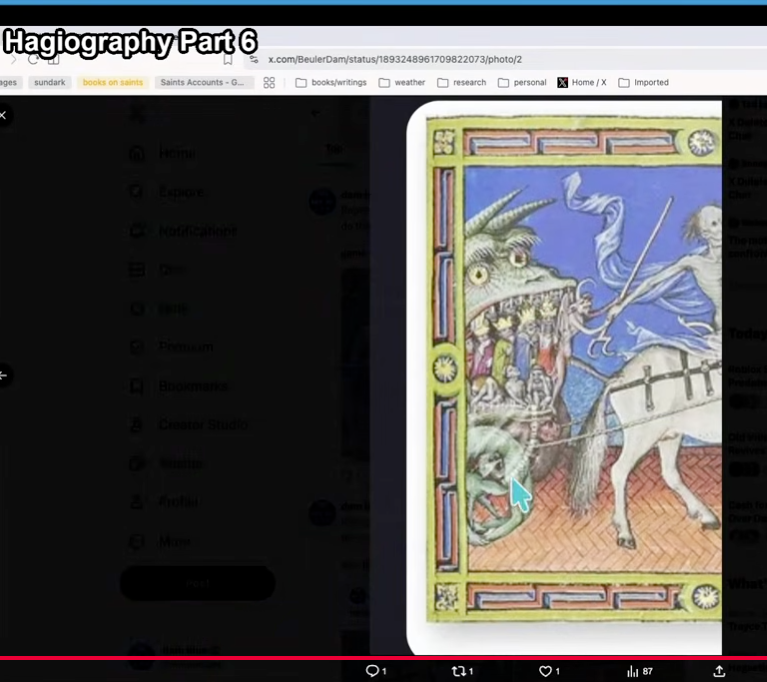Open the sundark bookmark group
This screenshot has height=682, width=767.
tap(50, 82)
